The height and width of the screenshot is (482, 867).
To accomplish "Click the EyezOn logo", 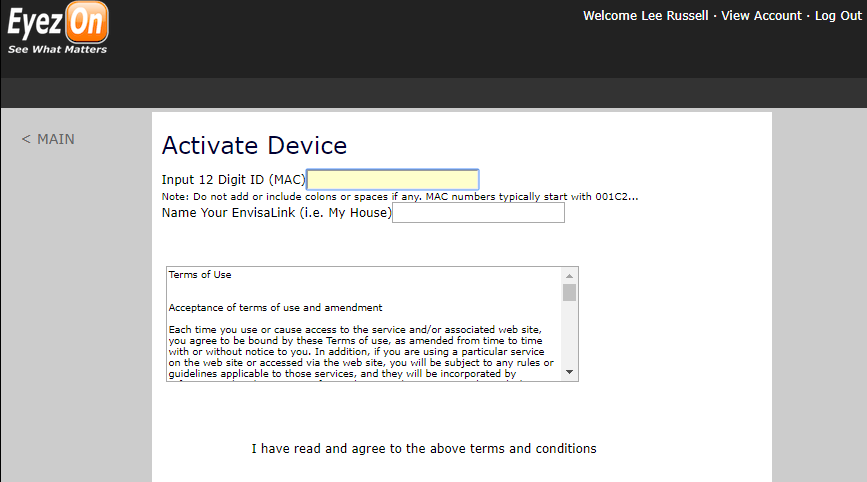I will tap(58, 28).
